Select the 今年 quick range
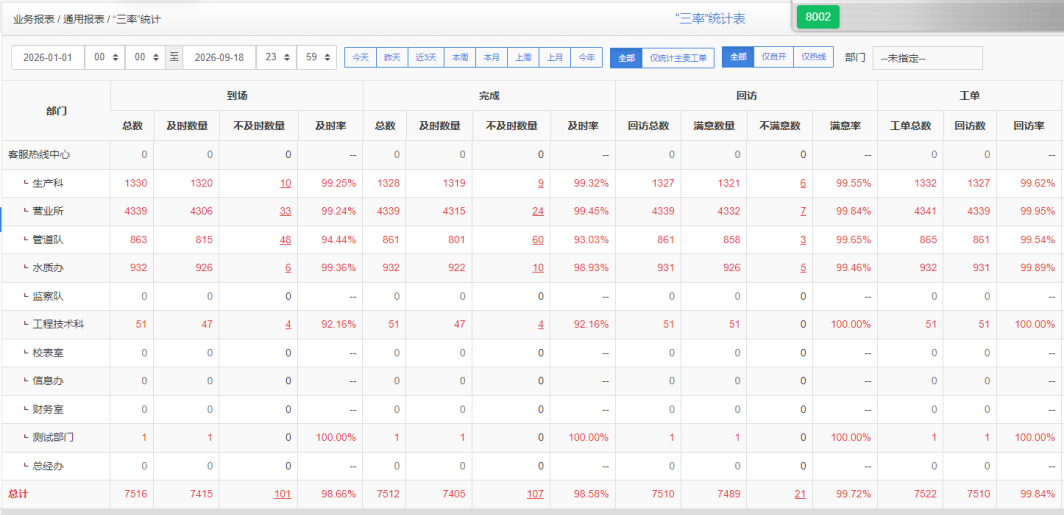Image resolution: width=1064 pixels, height=515 pixels. pos(587,58)
